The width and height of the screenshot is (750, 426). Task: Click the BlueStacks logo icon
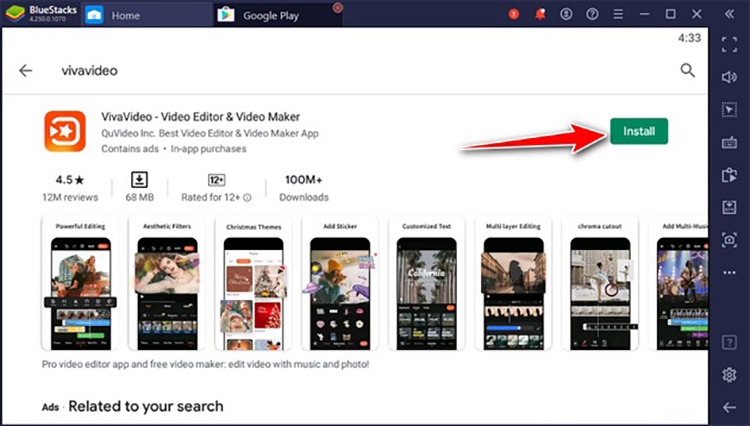pos(14,14)
